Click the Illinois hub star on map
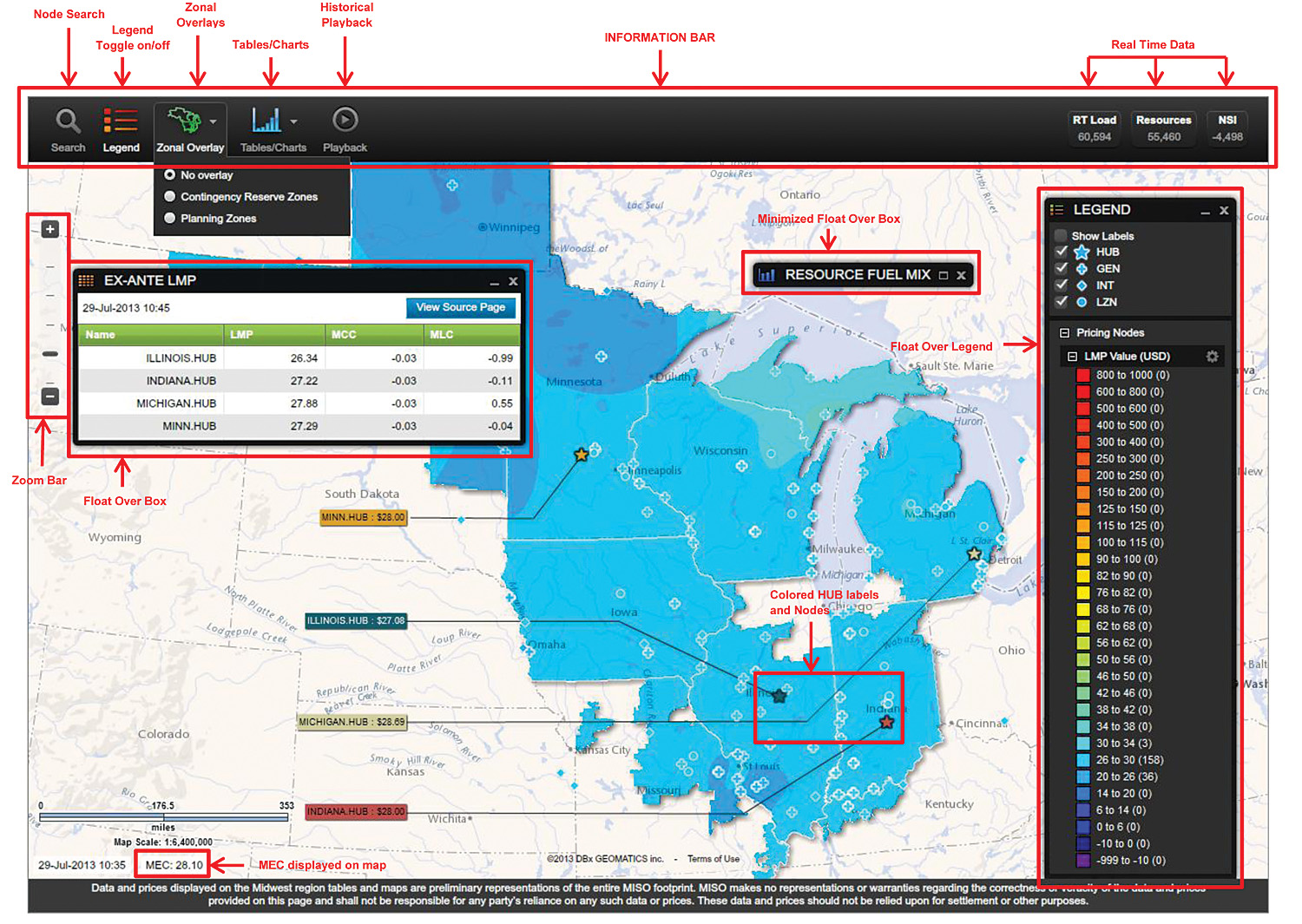The height and width of the screenshot is (924, 1302). (779, 695)
